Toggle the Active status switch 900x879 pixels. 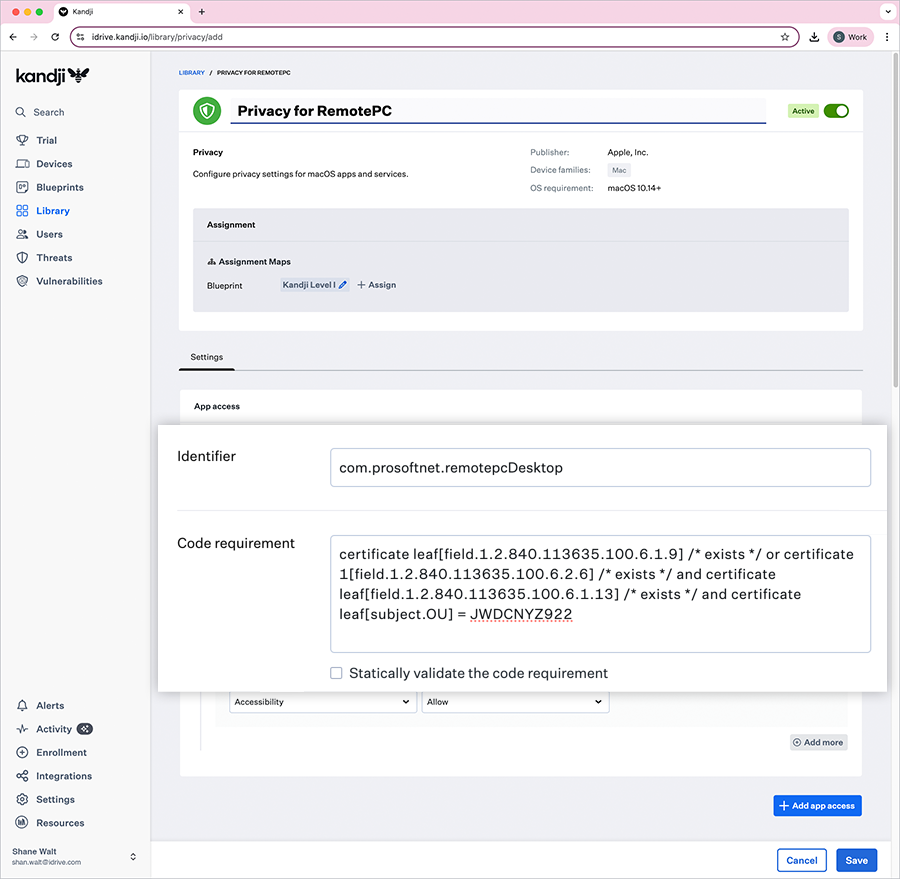click(x=835, y=111)
